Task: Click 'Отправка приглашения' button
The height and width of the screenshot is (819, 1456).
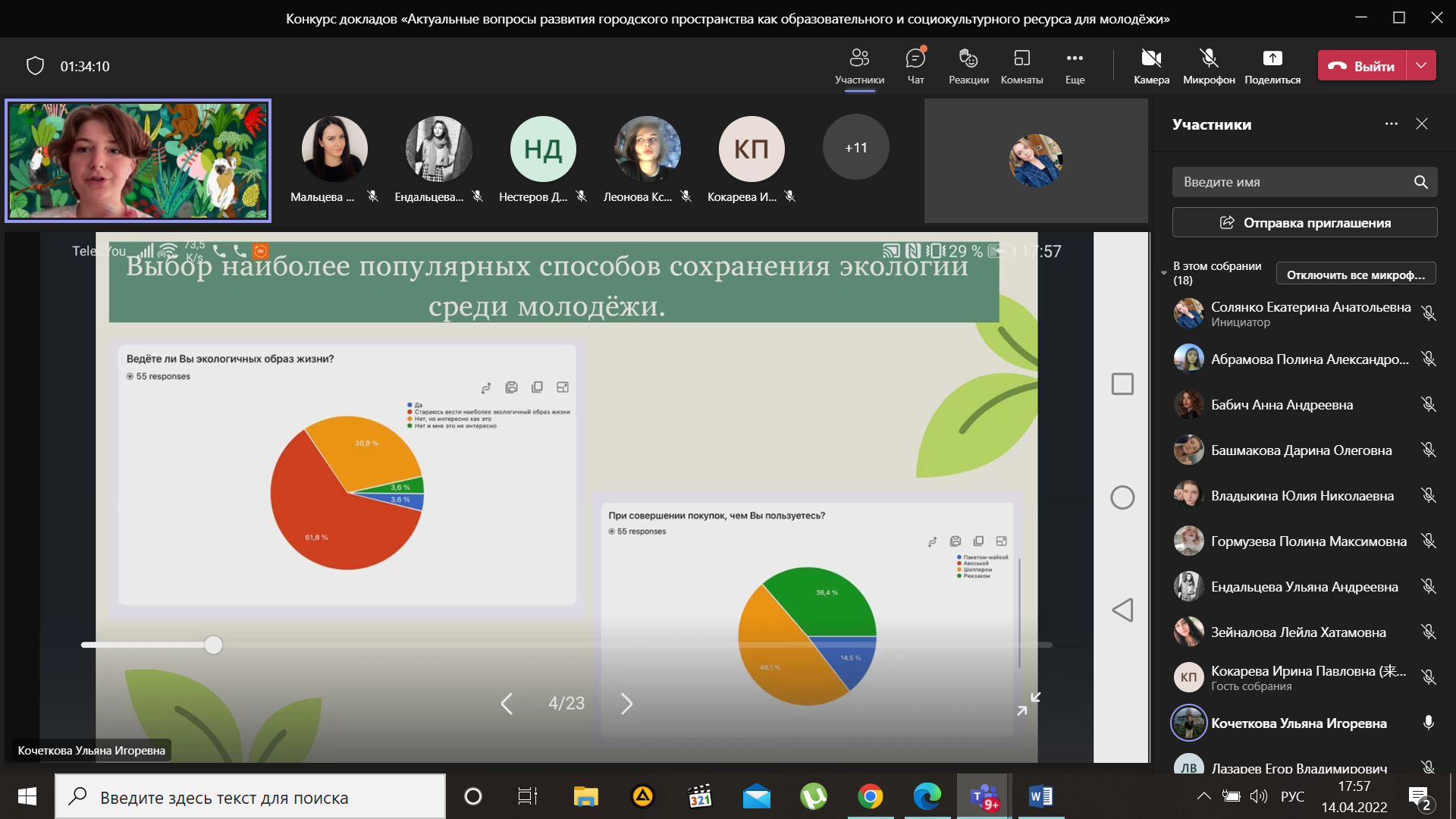Action: [1304, 223]
